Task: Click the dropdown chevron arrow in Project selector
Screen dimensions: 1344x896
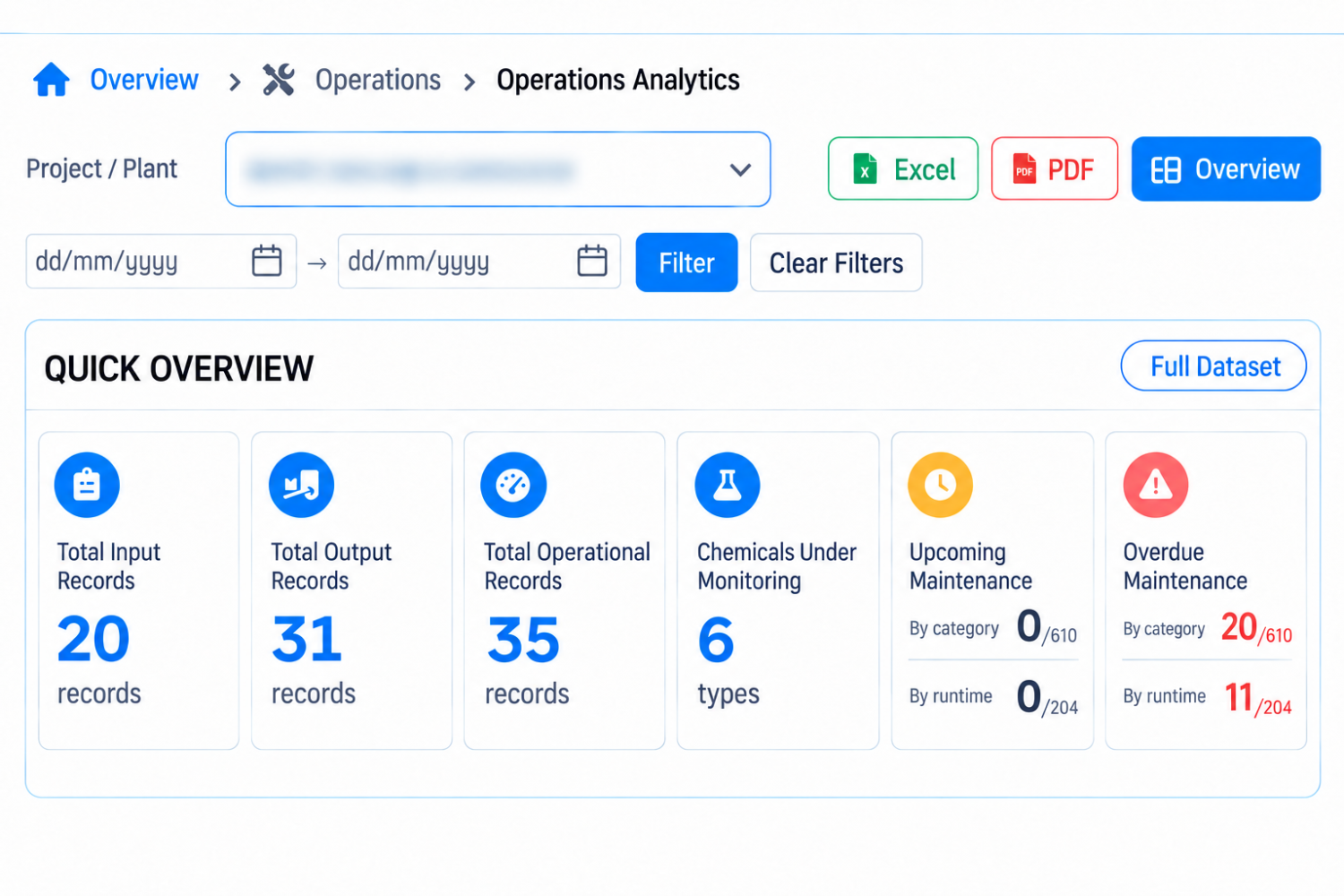Action: [x=740, y=169]
